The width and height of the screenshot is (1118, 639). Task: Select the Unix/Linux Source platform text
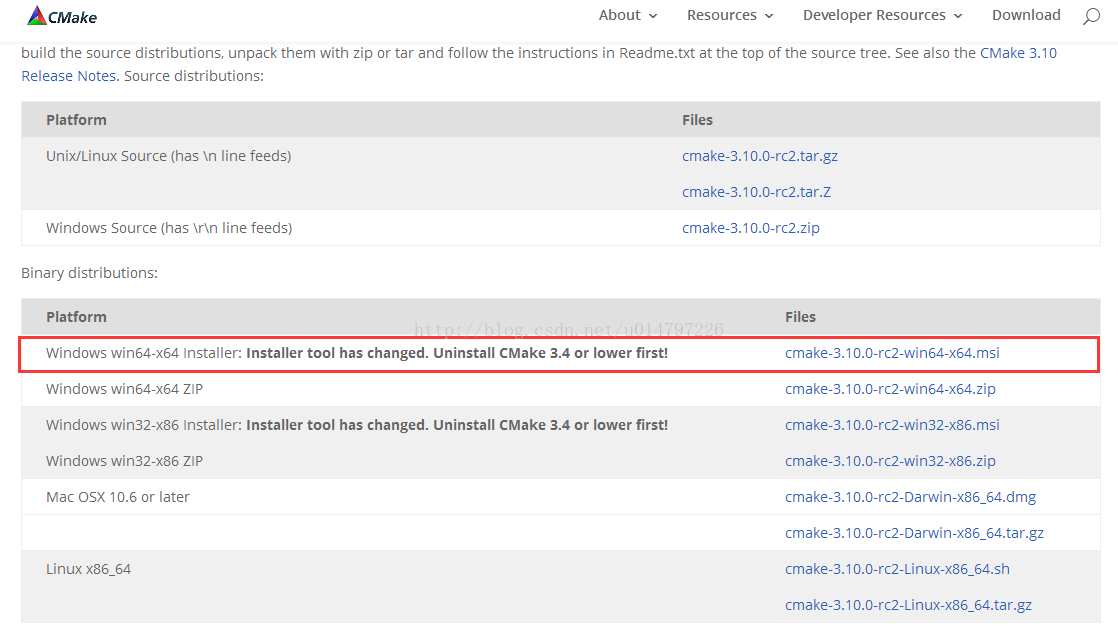168,156
